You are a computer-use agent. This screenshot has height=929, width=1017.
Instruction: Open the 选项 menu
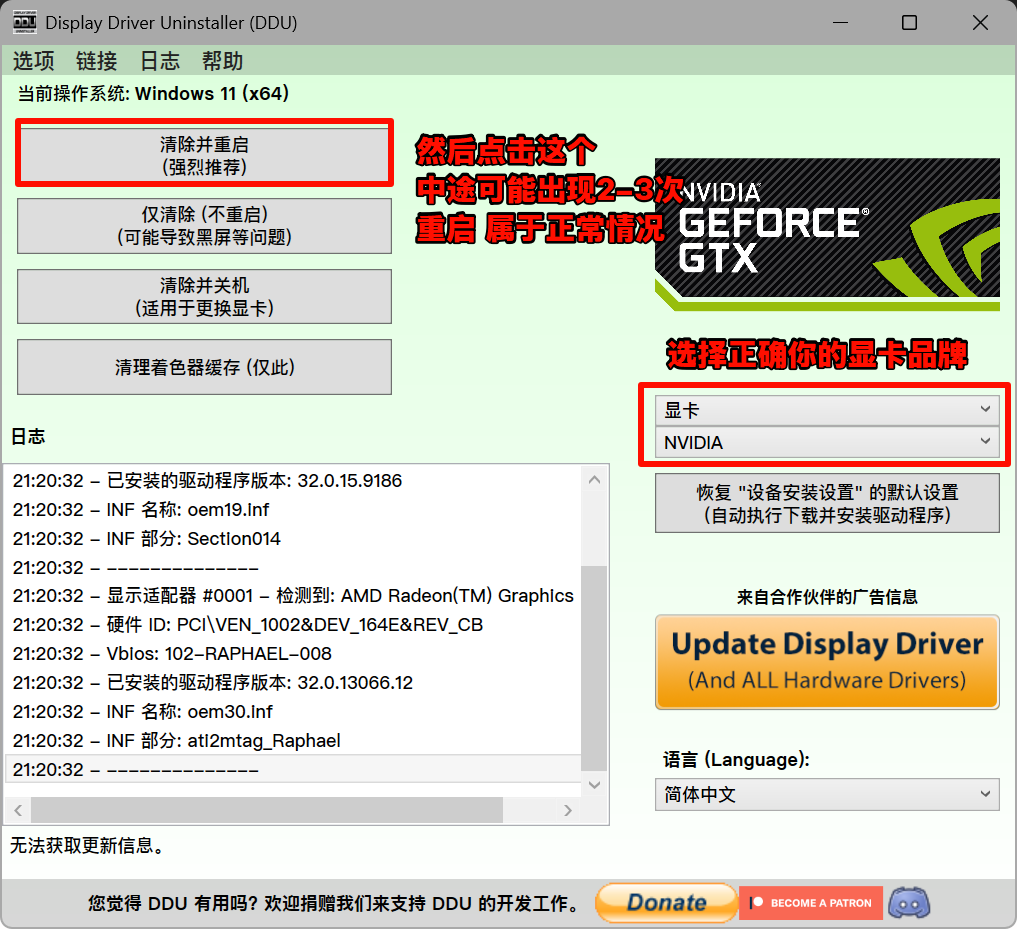[33, 61]
